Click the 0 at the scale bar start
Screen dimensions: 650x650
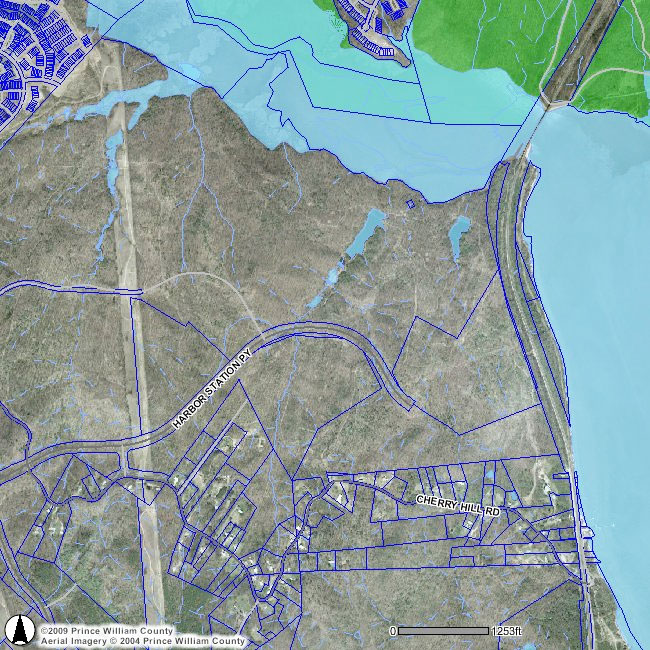[393, 631]
